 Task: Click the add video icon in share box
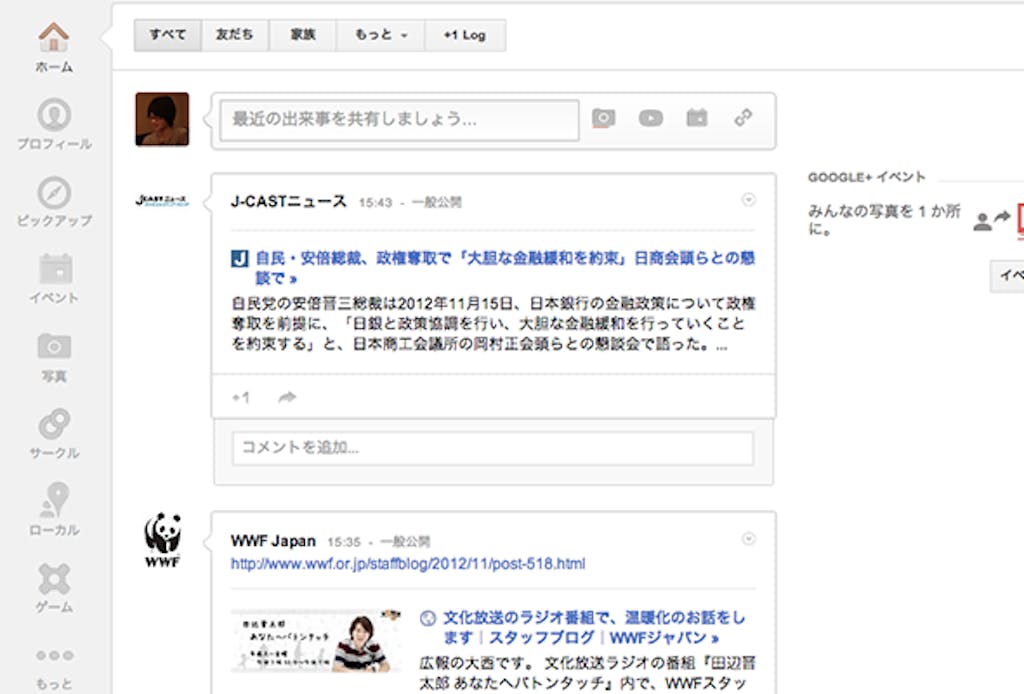click(651, 118)
